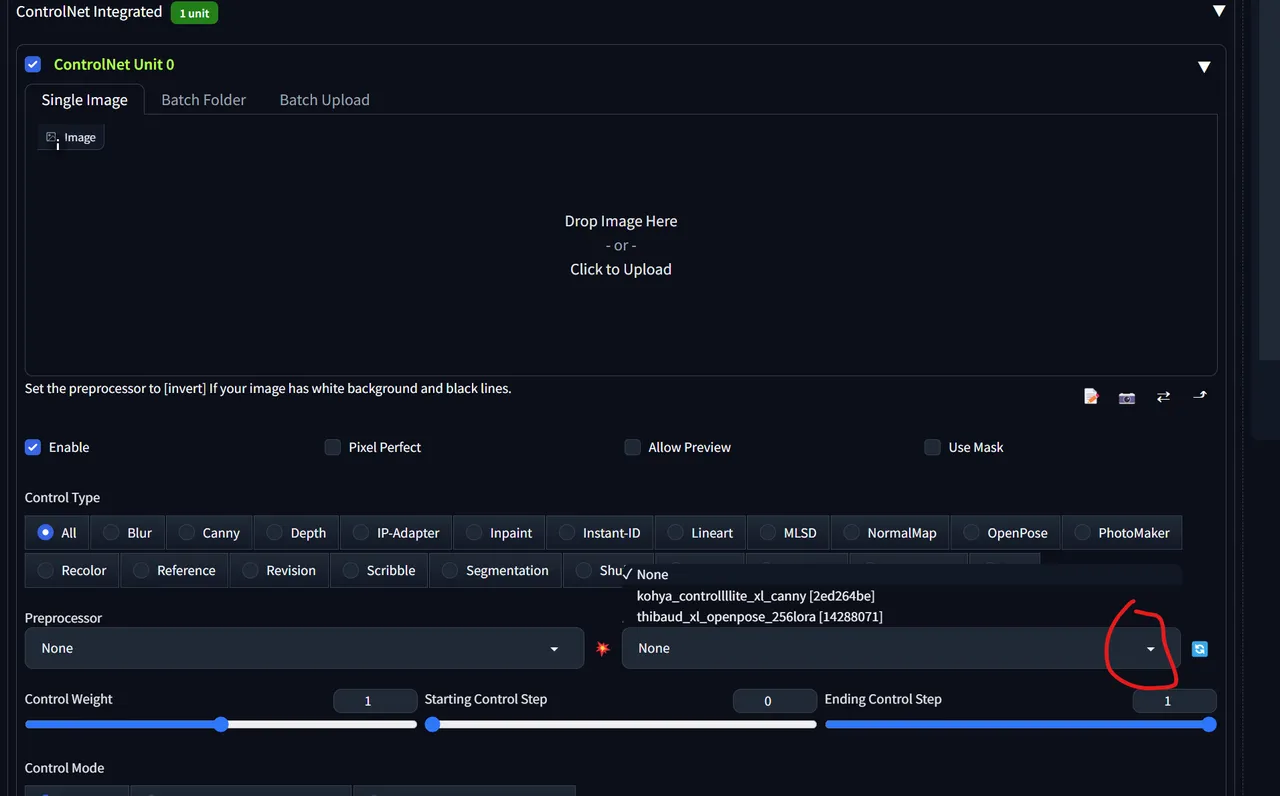Viewport: 1280px width, 796px height.
Task: Check the Allow Preview option
Action: click(632, 447)
